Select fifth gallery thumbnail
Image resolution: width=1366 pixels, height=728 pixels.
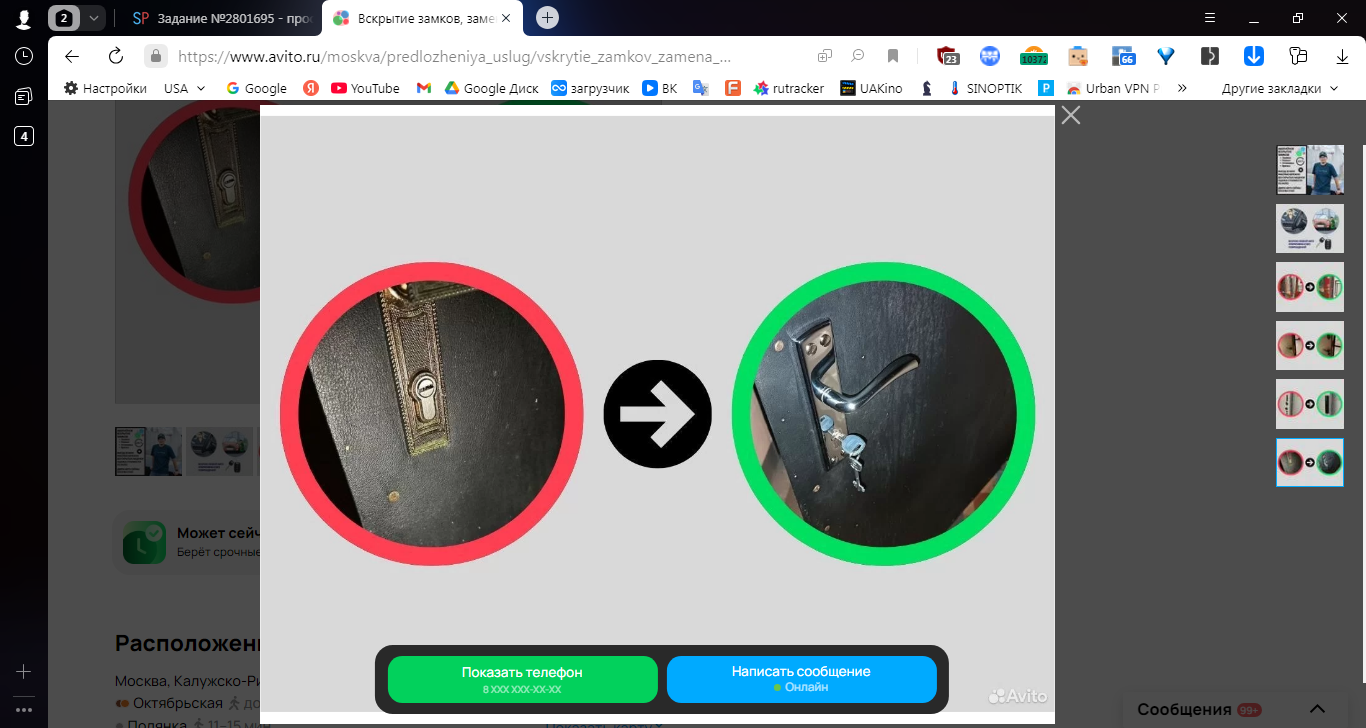pos(1309,404)
